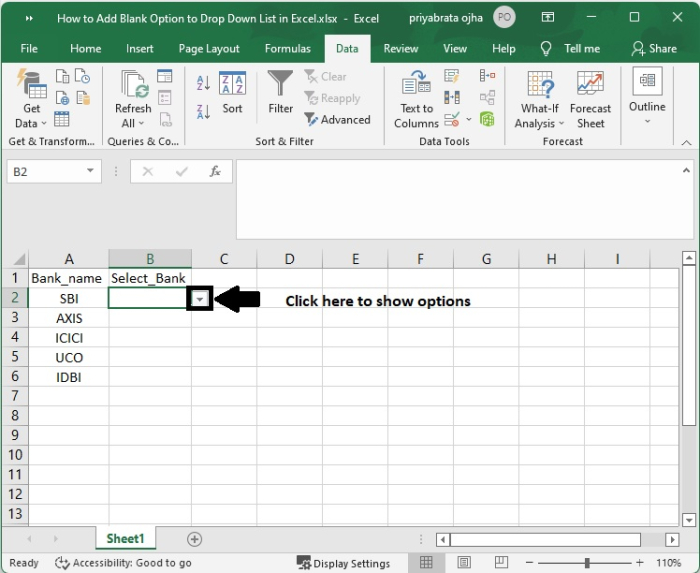Expand the Quick Access Toolbar chevrons
Screen dimensions: 700x573
pos(29,18)
